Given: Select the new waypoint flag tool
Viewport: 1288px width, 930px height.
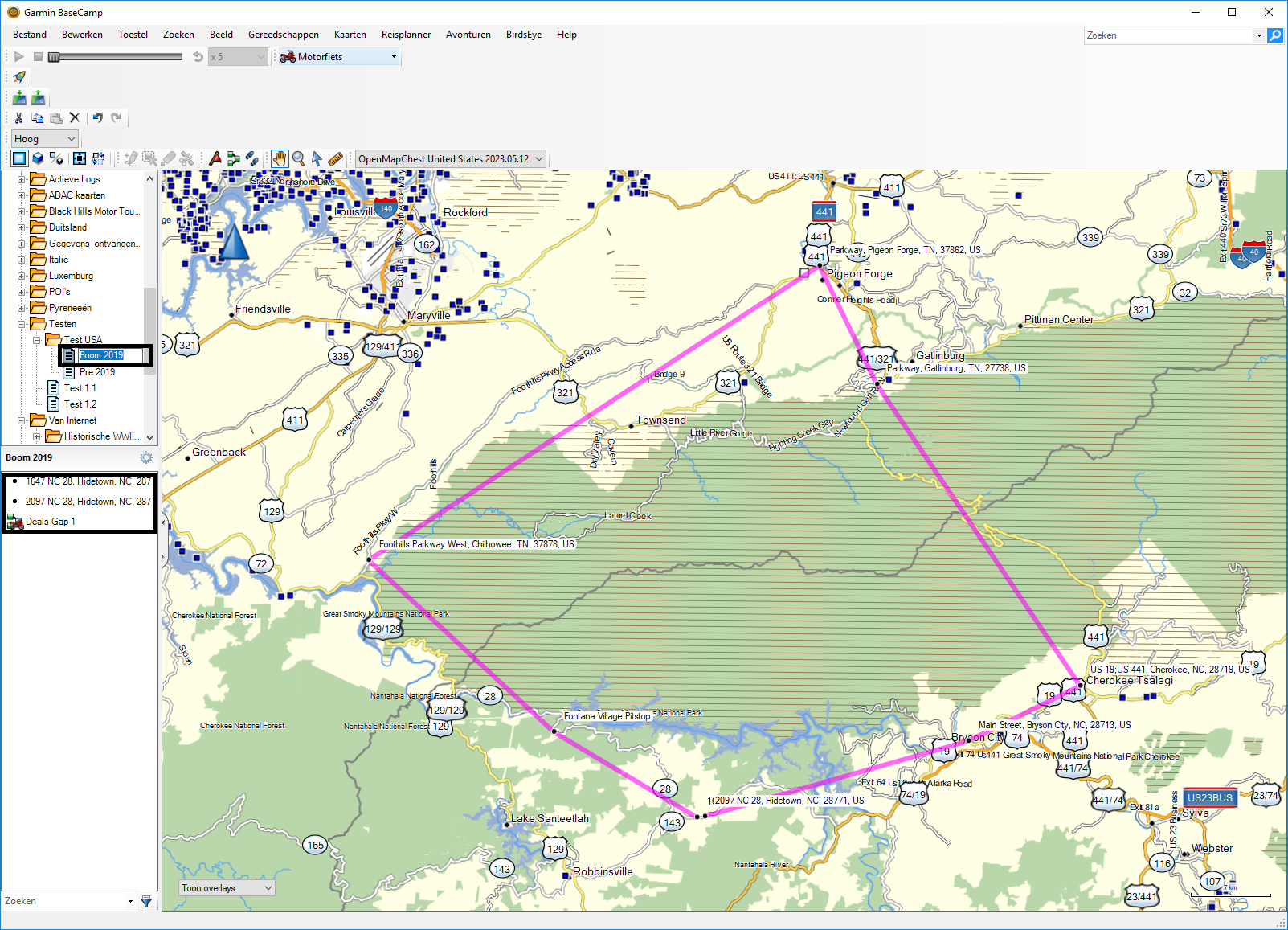Looking at the screenshot, I should 215,158.
